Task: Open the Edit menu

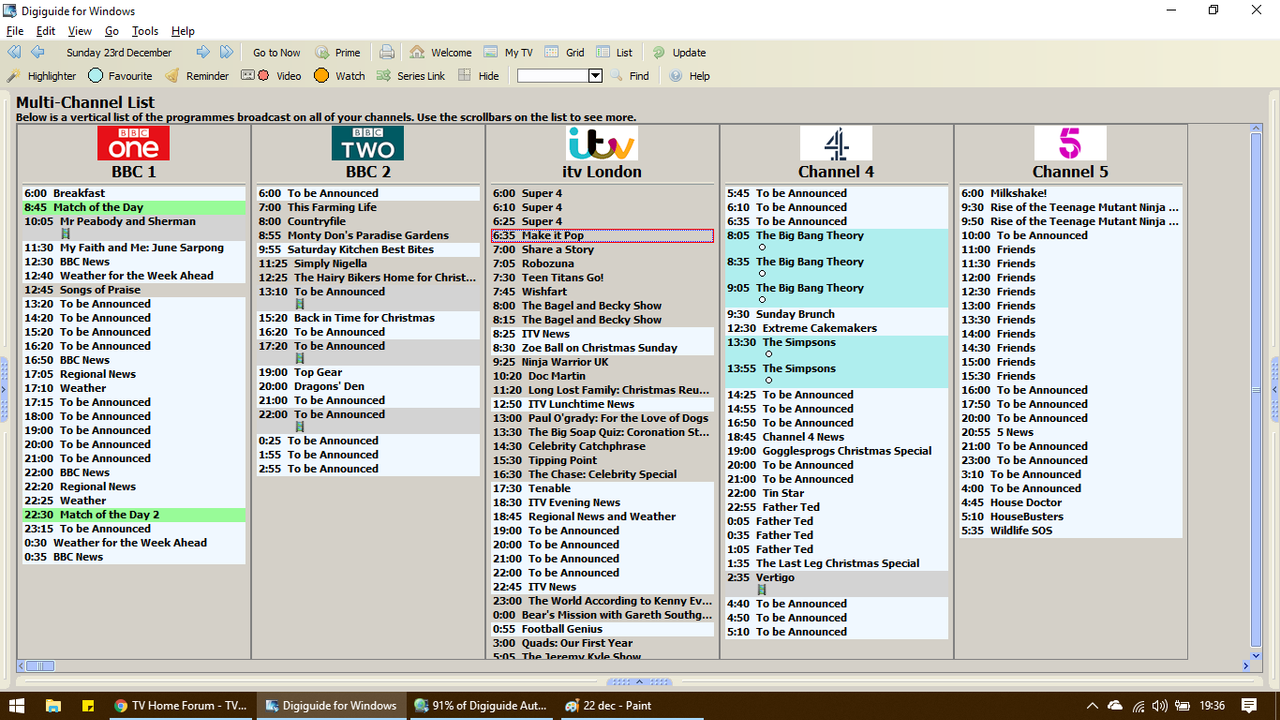Action: [x=46, y=31]
